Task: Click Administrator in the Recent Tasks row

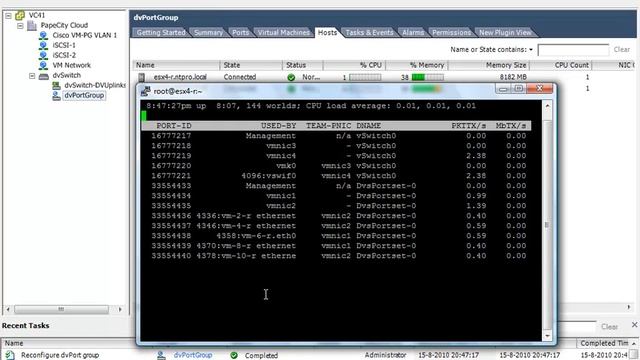Action: pos(385,355)
